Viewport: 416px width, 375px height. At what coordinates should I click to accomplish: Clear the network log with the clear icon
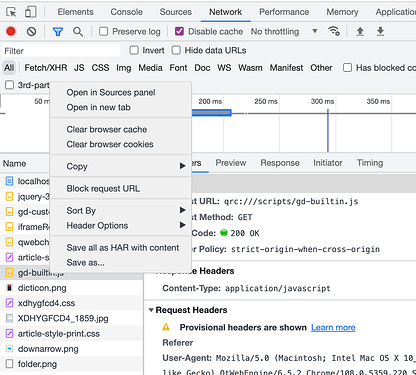32,32
